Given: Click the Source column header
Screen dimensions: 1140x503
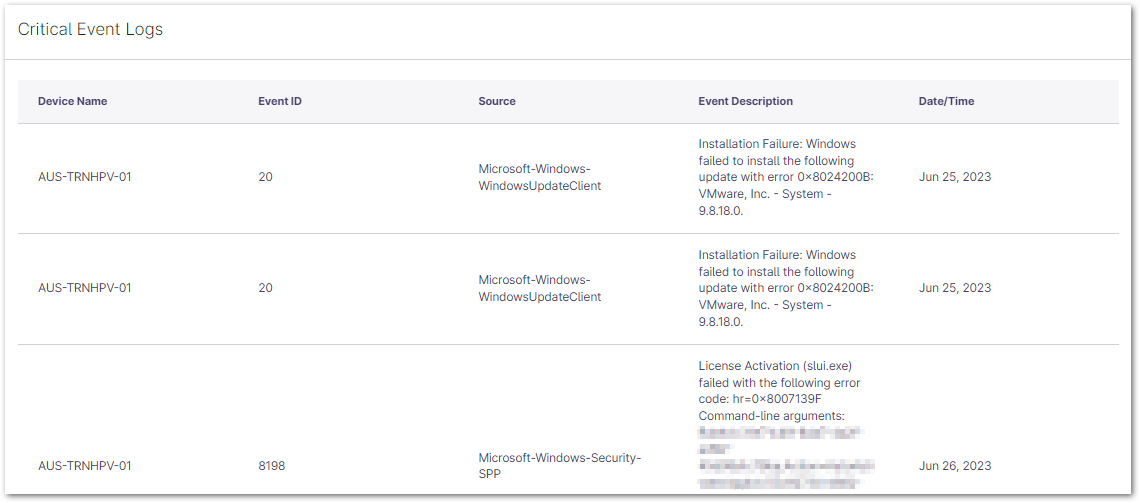Looking at the screenshot, I should [497, 101].
